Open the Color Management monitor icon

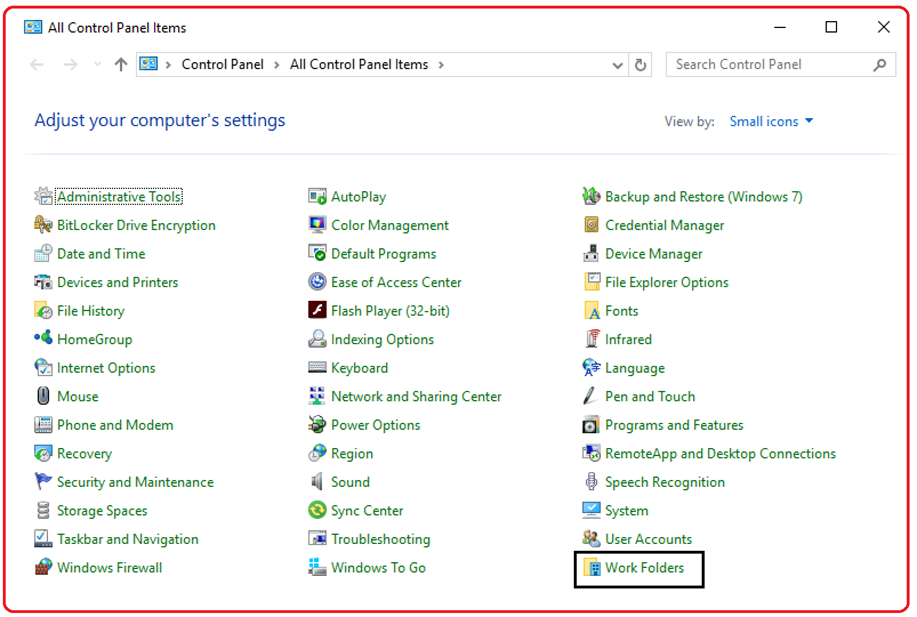click(x=317, y=225)
